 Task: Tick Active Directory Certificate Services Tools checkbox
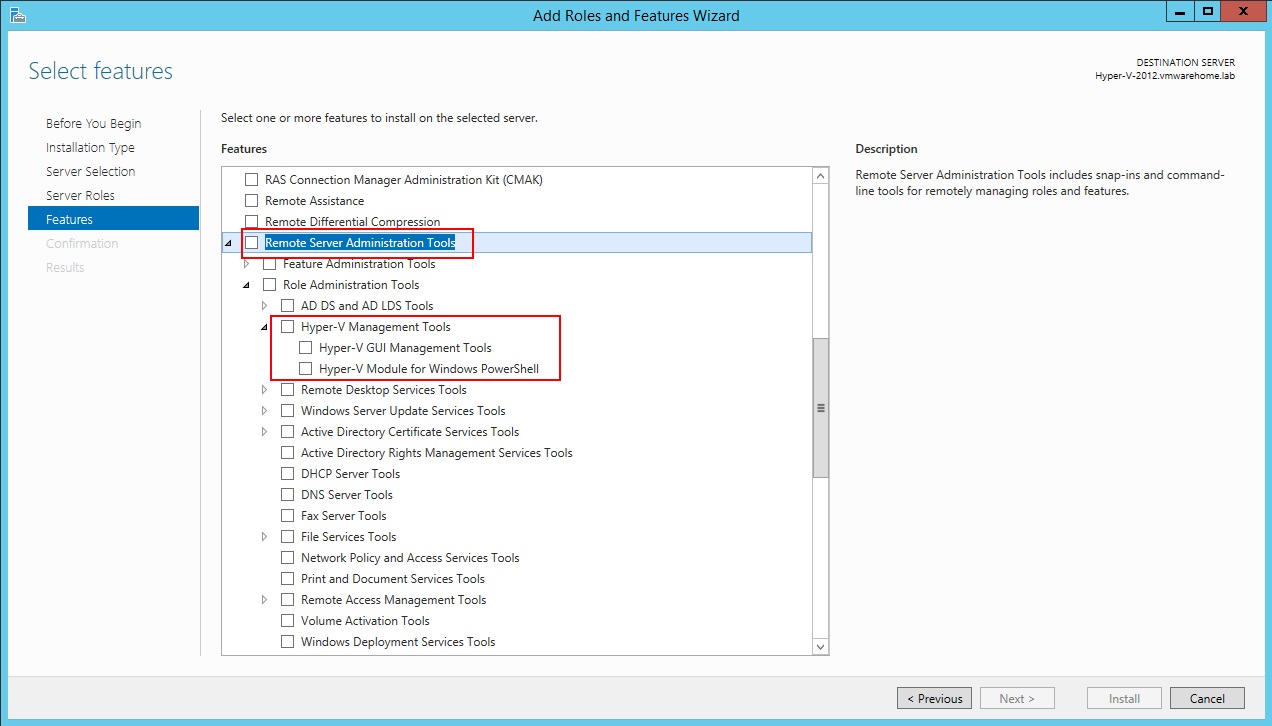click(x=288, y=432)
